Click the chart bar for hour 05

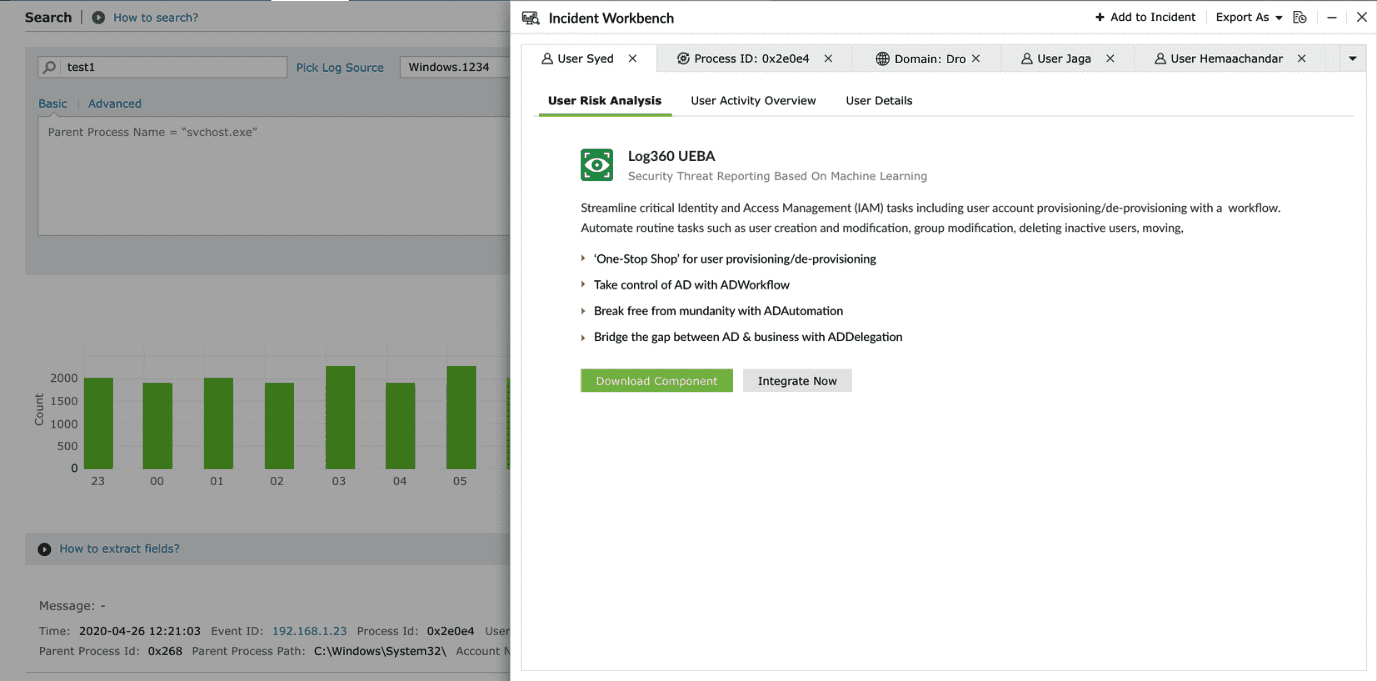461,417
